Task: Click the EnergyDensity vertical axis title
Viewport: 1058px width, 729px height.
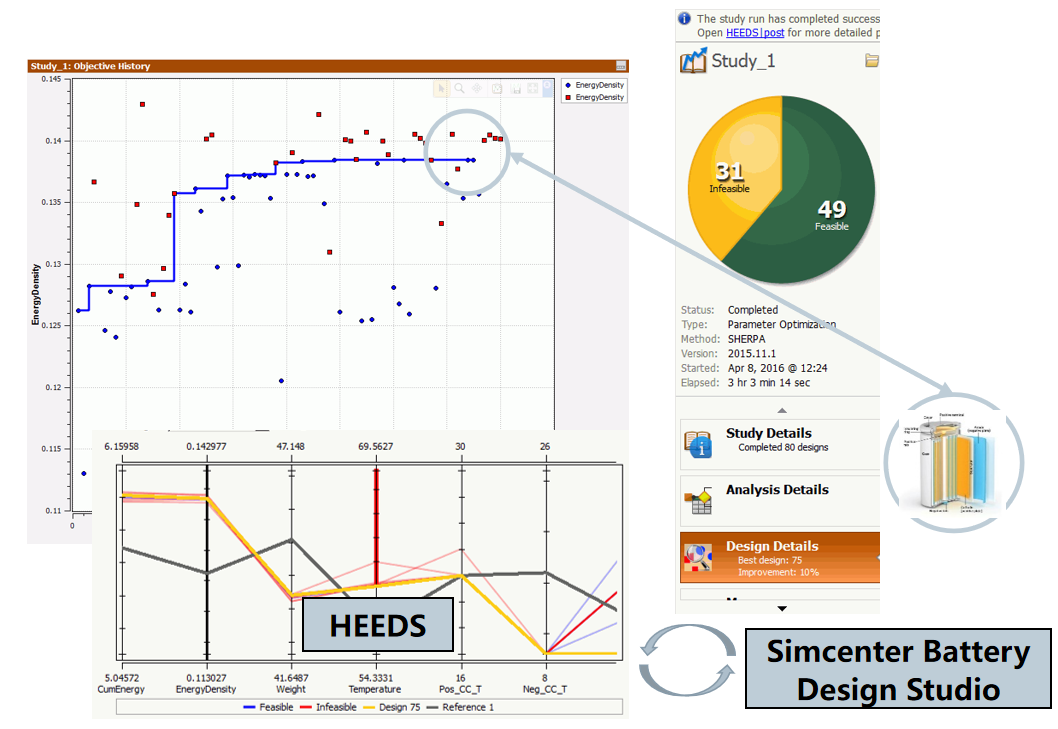Action: point(36,294)
